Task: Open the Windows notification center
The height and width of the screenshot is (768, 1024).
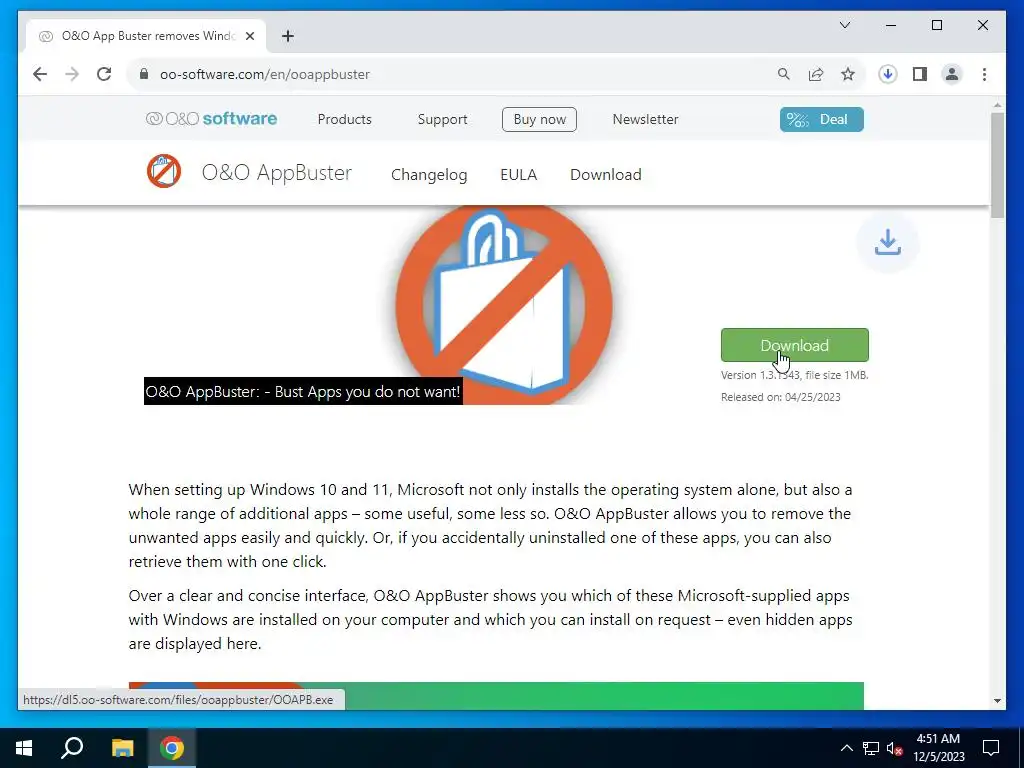Action: pos(991,748)
